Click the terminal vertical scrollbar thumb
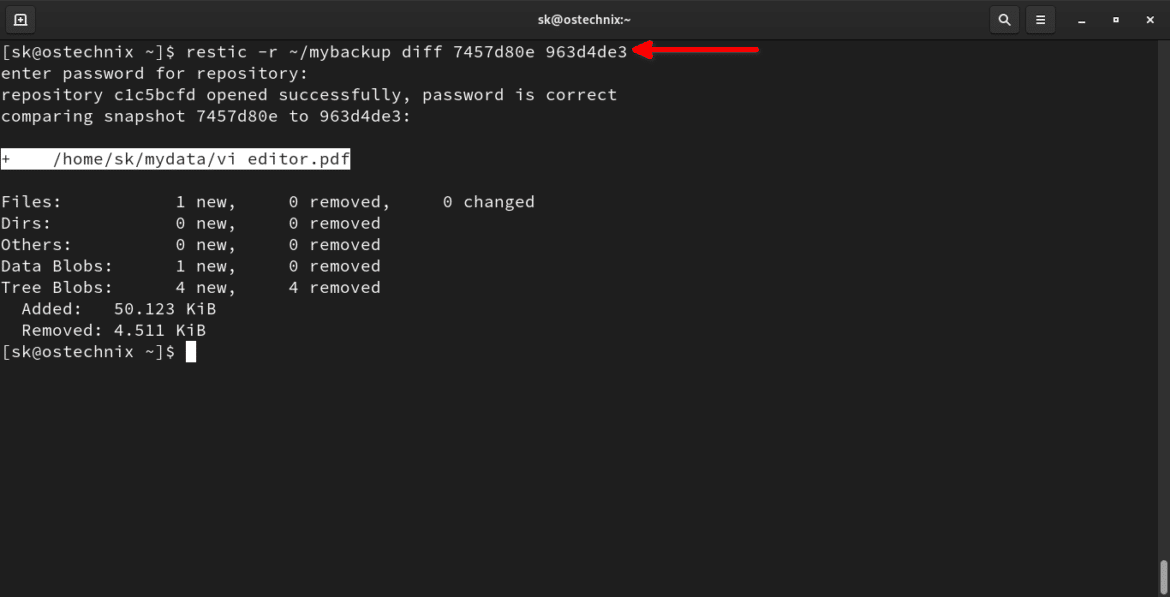The image size is (1170, 597). [1163, 575]
